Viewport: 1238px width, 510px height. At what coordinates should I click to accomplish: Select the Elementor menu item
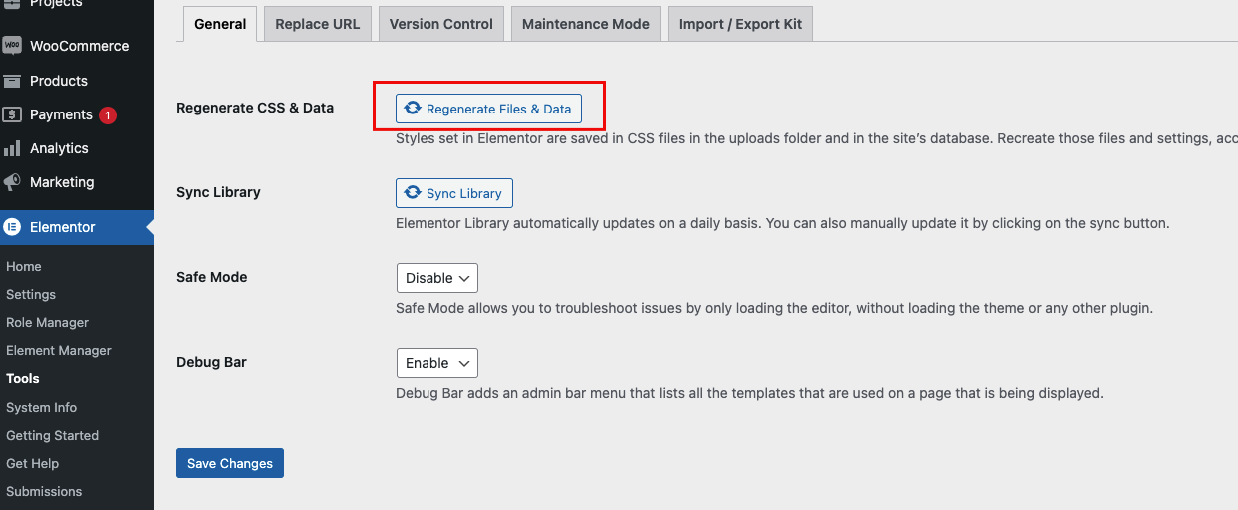[77, 227]
